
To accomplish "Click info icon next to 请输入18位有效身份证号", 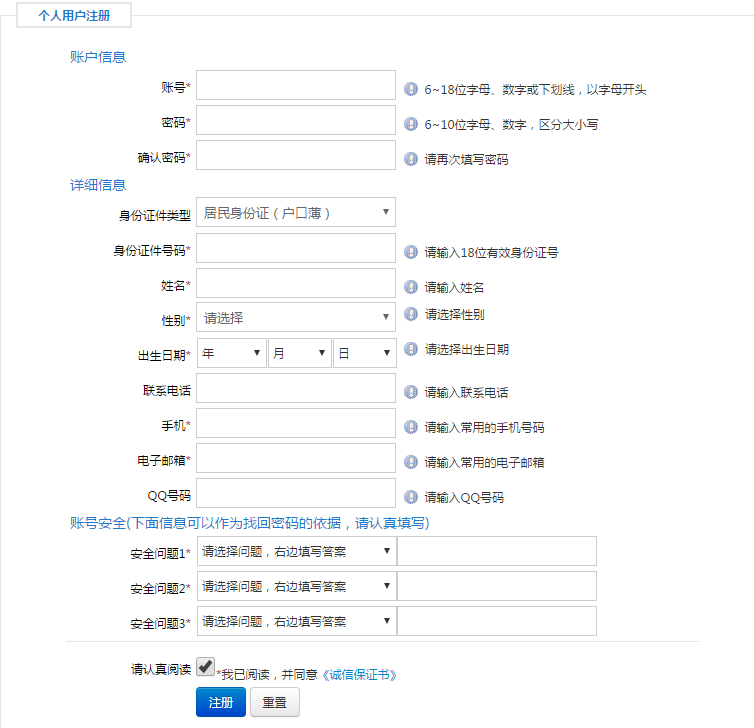I will (x=410, y=252).
